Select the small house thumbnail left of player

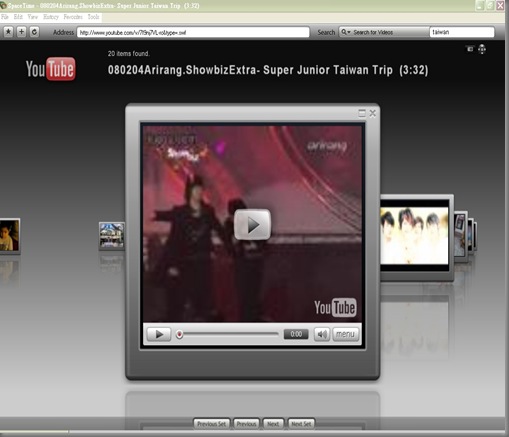[112, 236]
